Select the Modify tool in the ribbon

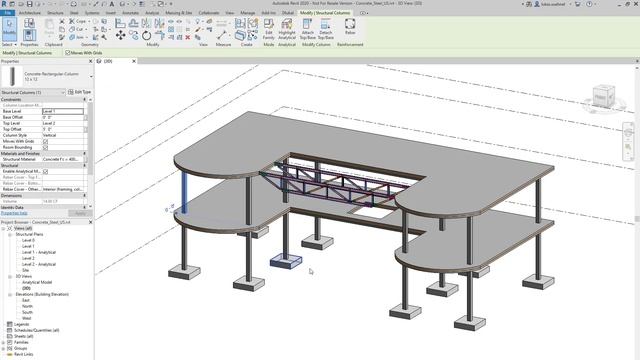[9, 28]
